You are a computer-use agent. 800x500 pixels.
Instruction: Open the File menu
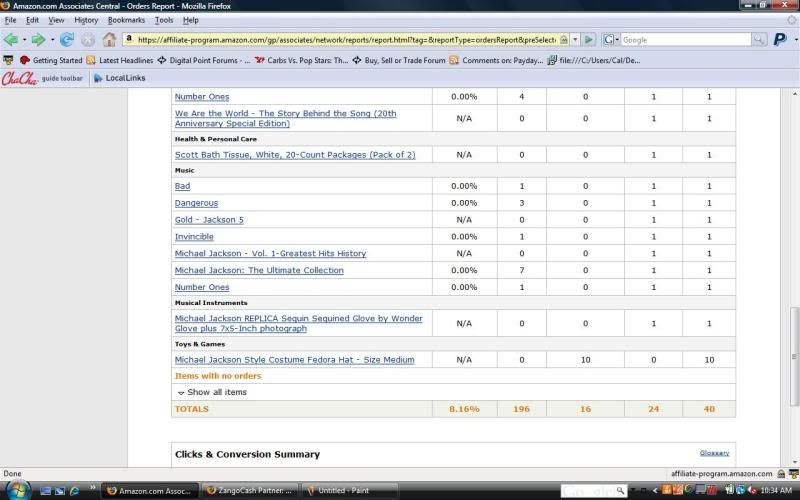10,20
